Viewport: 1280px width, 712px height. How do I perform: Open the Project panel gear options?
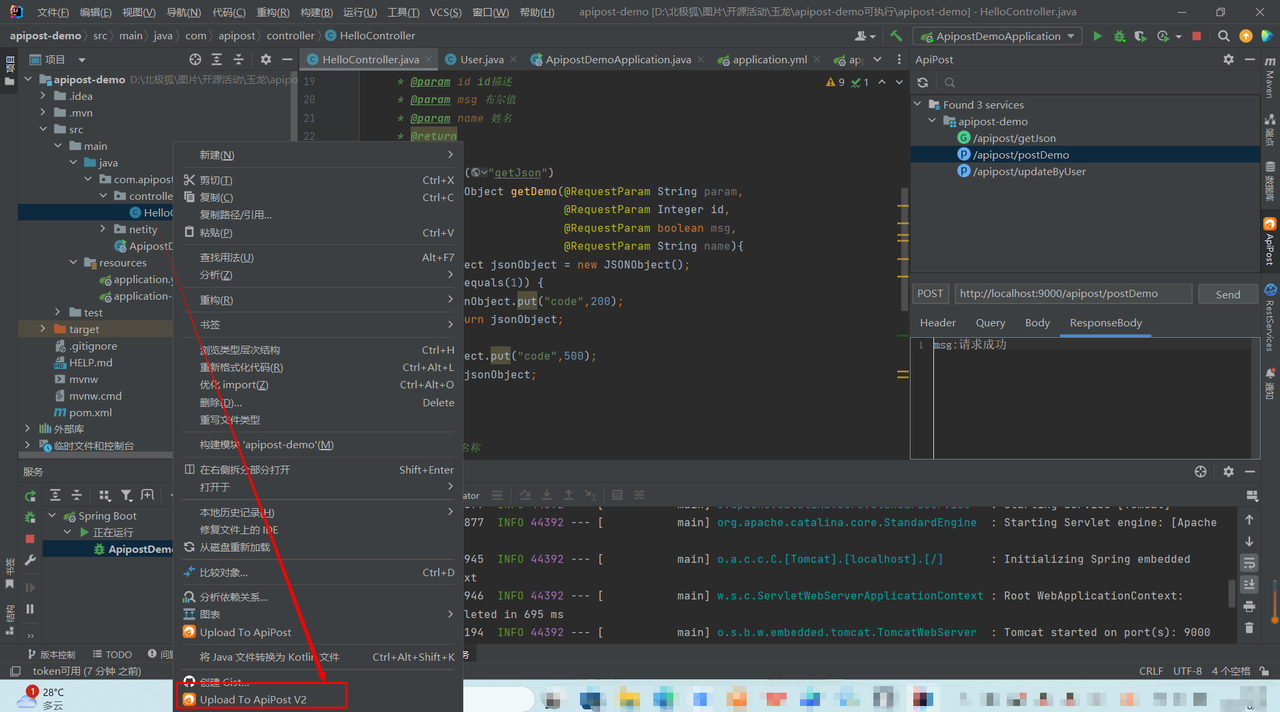[x=267, y=60]
